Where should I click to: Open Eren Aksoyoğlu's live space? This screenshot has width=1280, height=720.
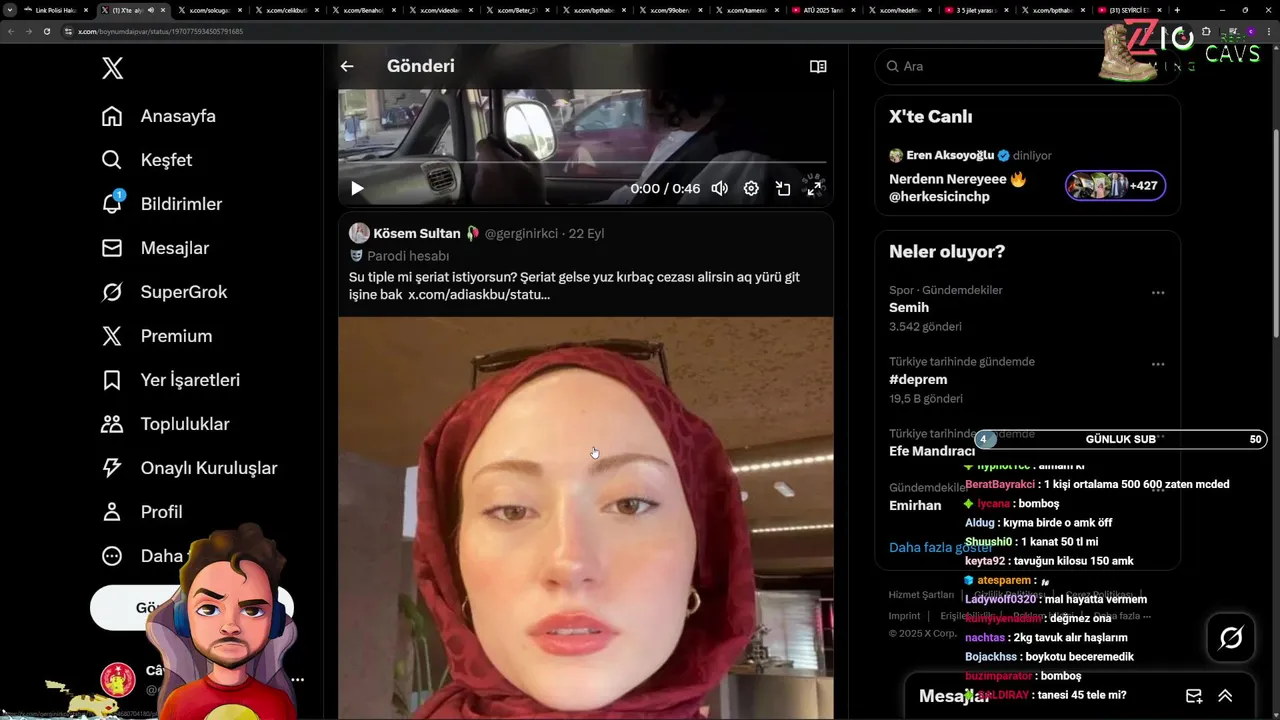[1027, 177]
